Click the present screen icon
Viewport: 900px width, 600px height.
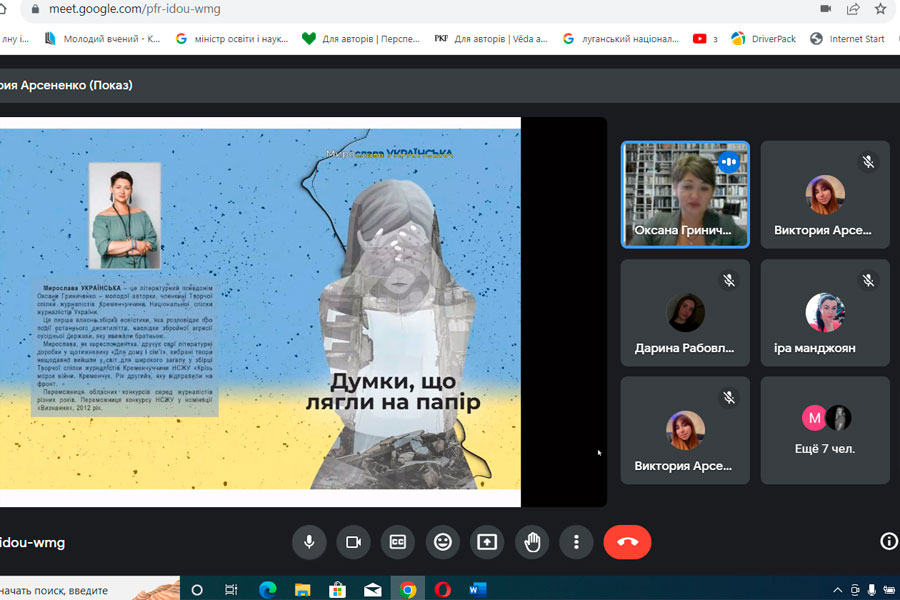pyautogui.click(x=487, y=542)
